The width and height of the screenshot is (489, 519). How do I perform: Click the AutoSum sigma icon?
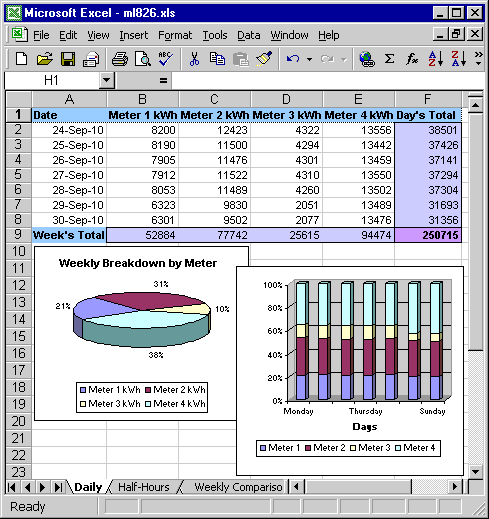[x=389, y=59]
